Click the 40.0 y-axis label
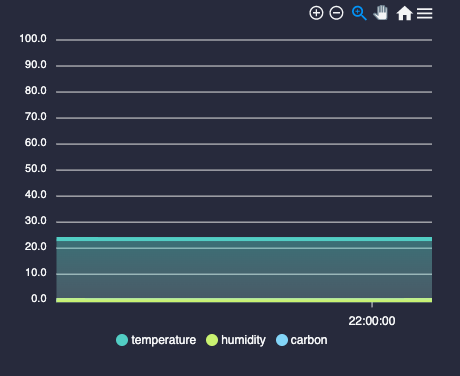Image resolution: width=460 pixels, height=376 pixels. click(x=36, y=195)
